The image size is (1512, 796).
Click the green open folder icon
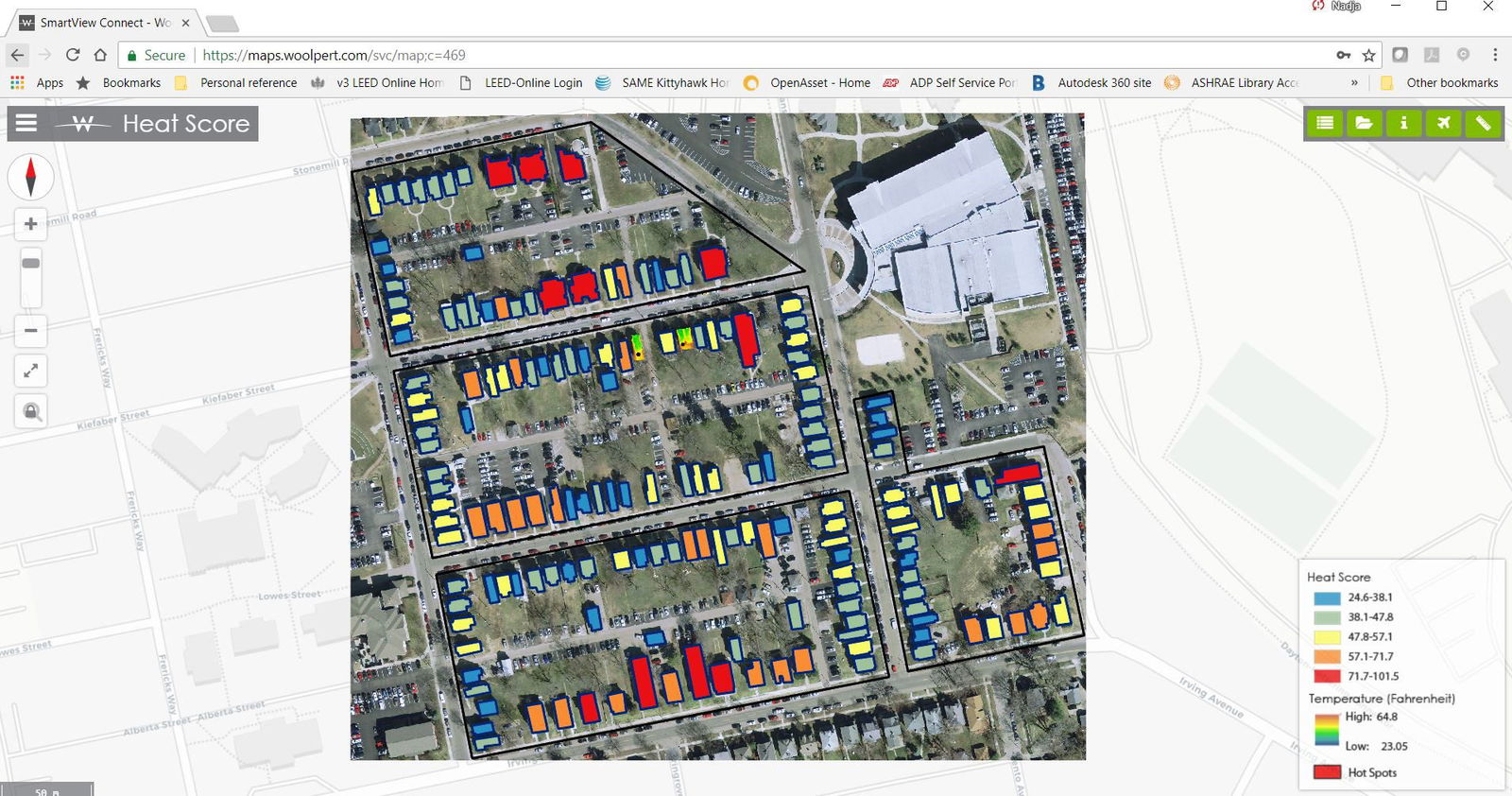point(1364,123)
